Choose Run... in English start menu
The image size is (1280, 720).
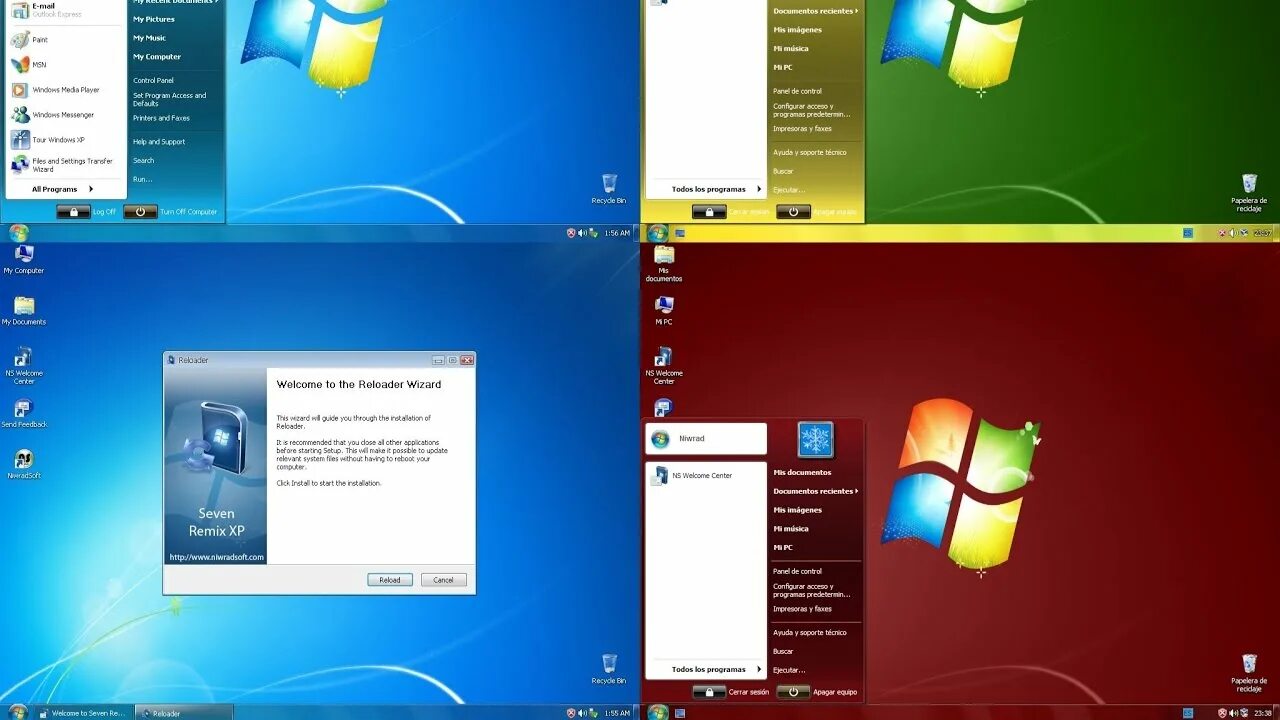tap(142, 179)
